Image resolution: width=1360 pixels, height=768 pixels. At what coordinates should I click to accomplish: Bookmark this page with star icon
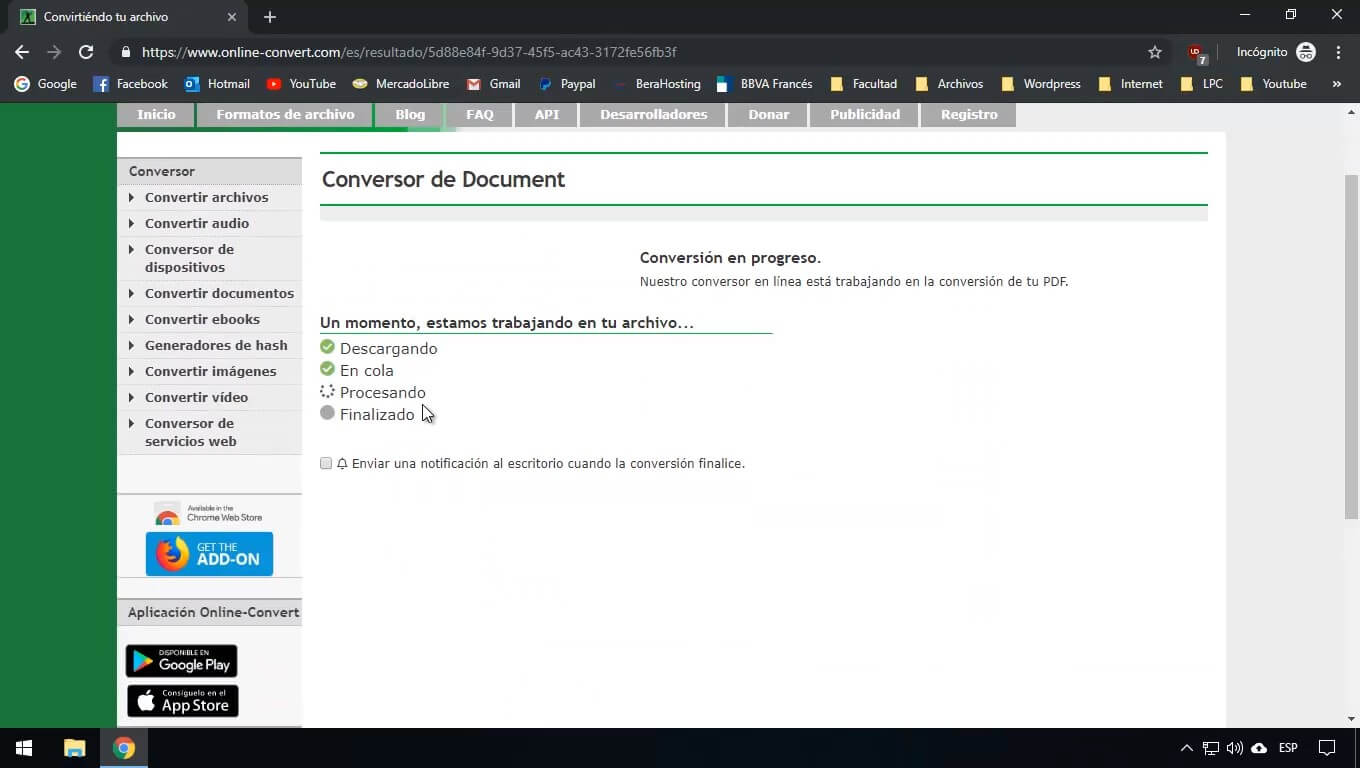[1155, 52]
